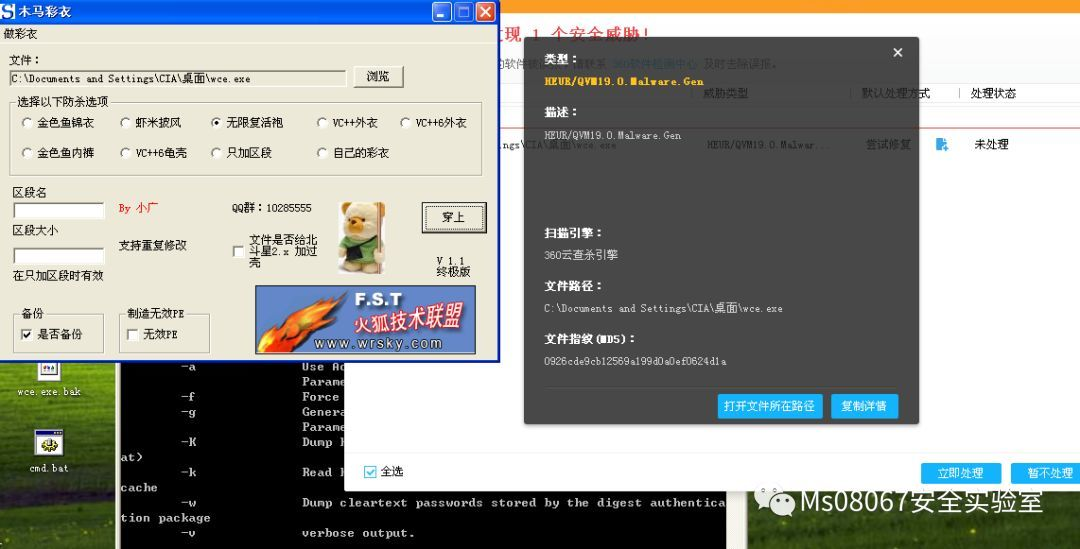This screenshot has width=1080, height=549.
Task: Click the teddy bear image
Action: click(362, 237)
